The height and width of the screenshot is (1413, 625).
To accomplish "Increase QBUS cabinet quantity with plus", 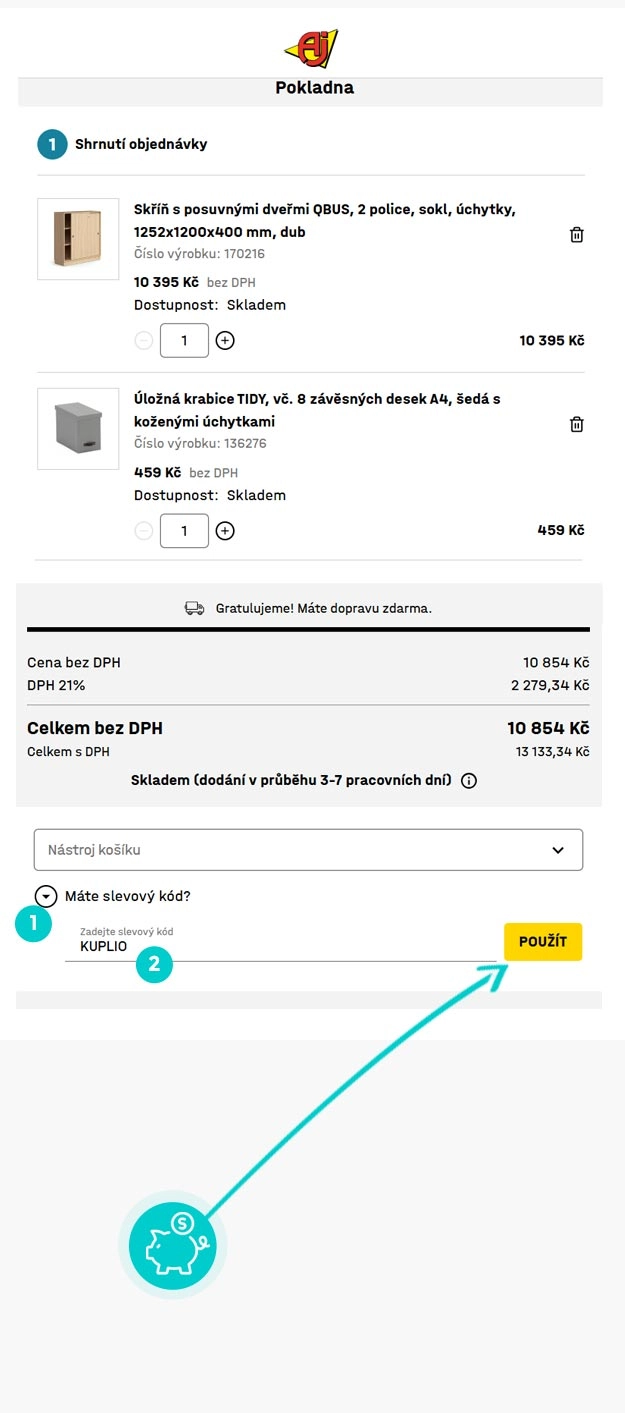I will pyautogui.click(x=226, y=341).
